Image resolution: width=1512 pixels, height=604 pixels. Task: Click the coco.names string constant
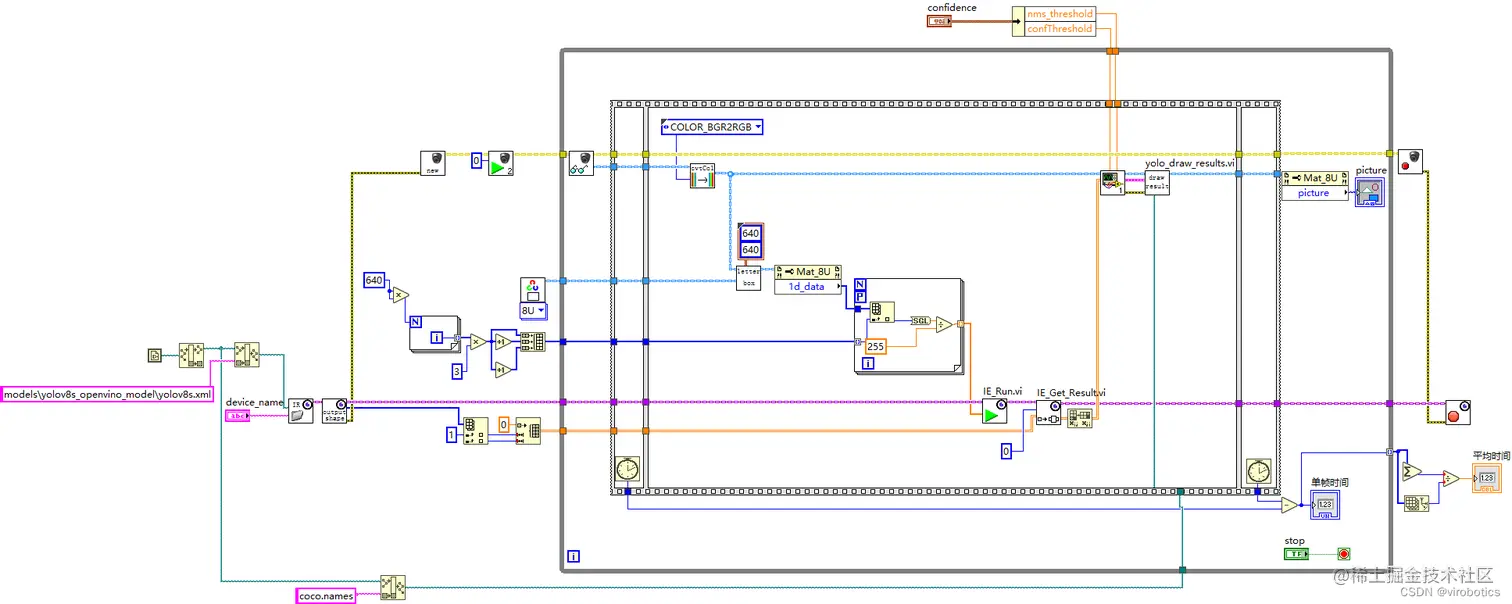[326, 596]
